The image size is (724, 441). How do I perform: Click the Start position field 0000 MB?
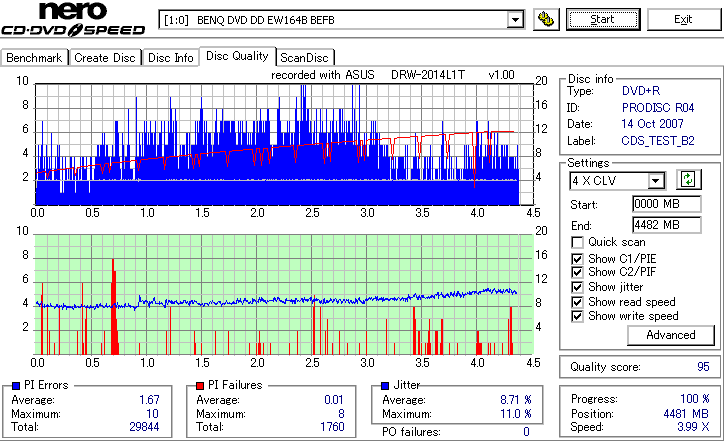666,204
